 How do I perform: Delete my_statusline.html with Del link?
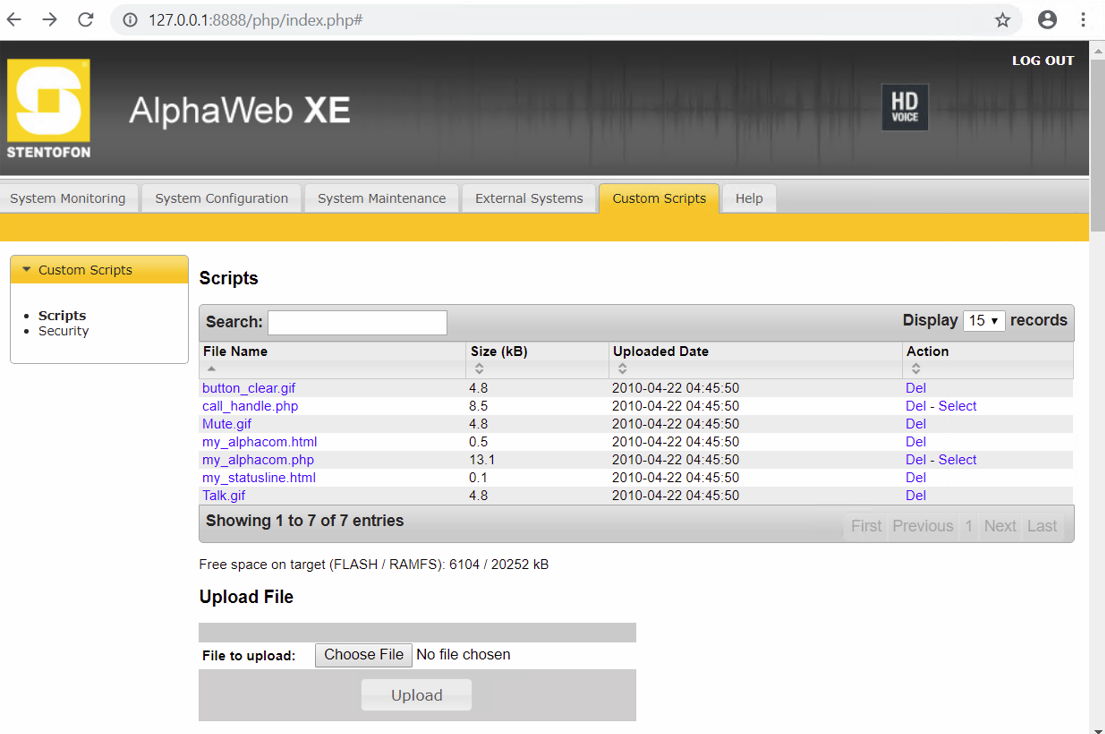tap(915, 478)
